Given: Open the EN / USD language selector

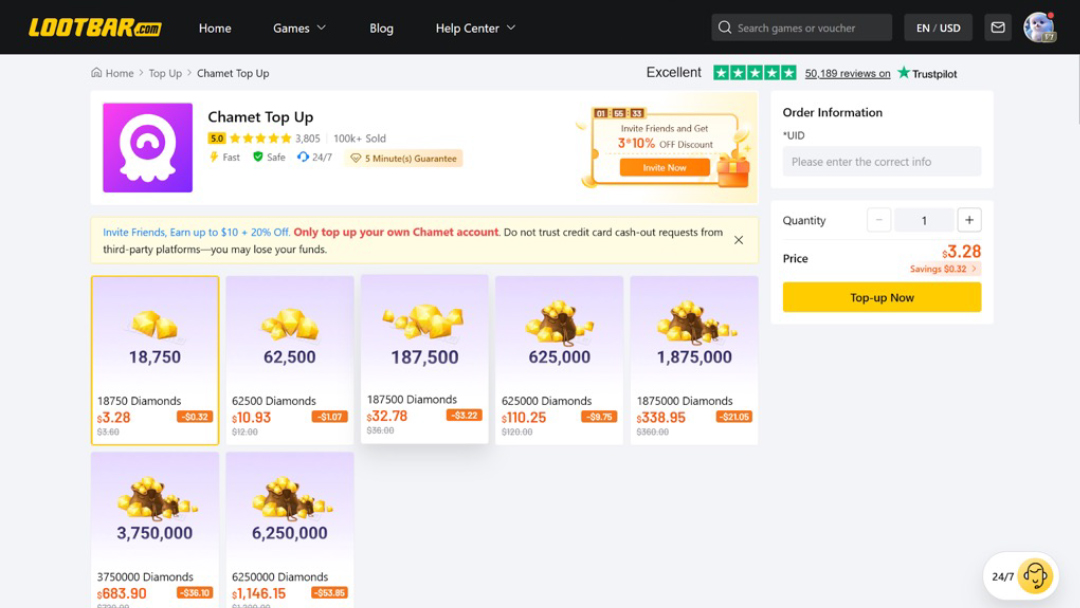Looking at the screenshot, I should click(938, 28).
